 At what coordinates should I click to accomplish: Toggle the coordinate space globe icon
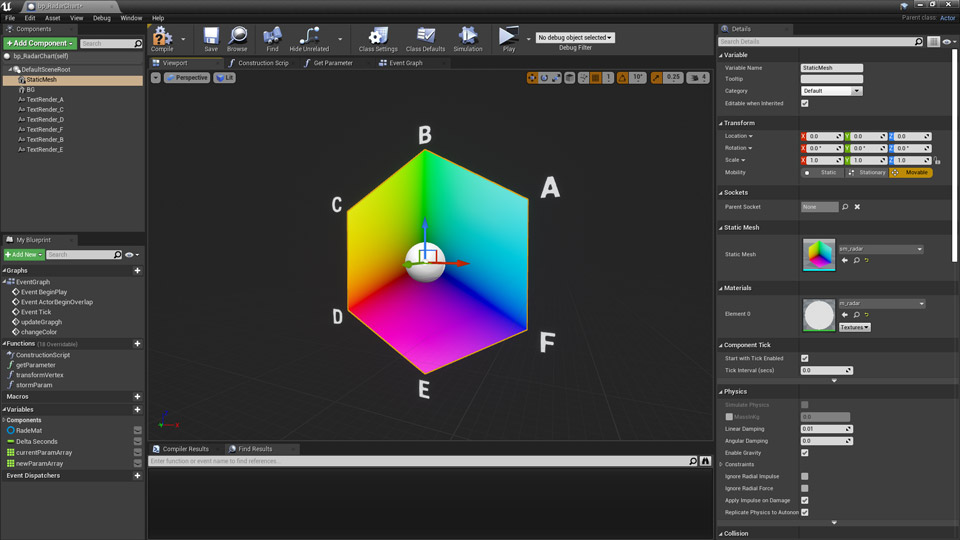[569, 78]
